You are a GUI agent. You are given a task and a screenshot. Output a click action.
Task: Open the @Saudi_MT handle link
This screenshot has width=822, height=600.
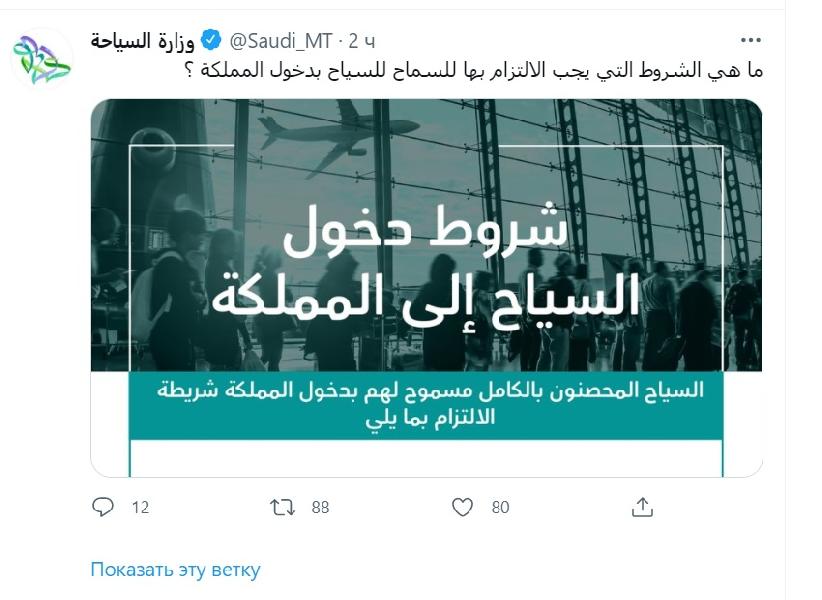pyautogui.click(x=280, y=41)
